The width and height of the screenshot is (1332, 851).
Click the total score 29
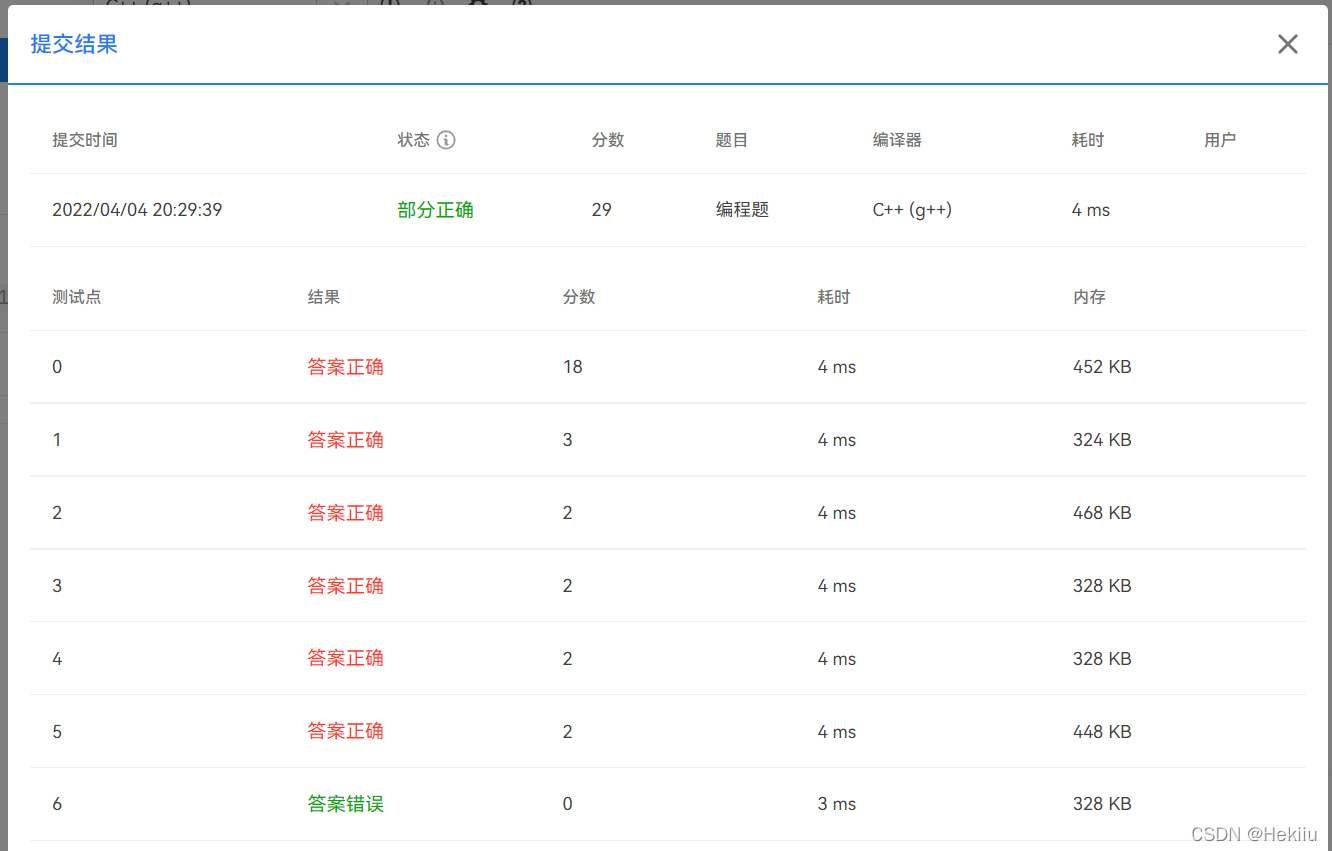(601, 210)
